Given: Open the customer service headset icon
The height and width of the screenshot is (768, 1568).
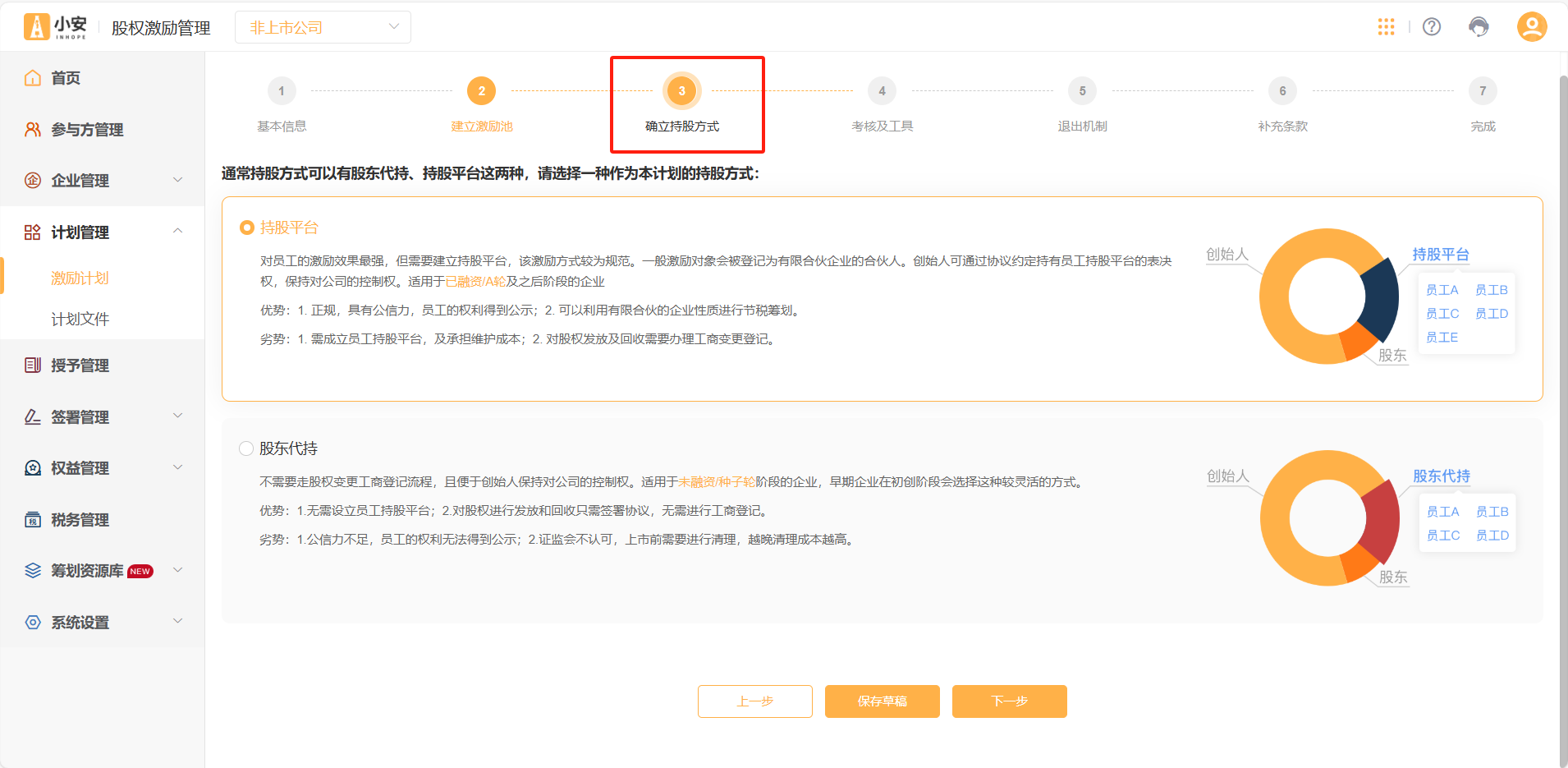Looking at the screenshot, I should coord(1479,27).
